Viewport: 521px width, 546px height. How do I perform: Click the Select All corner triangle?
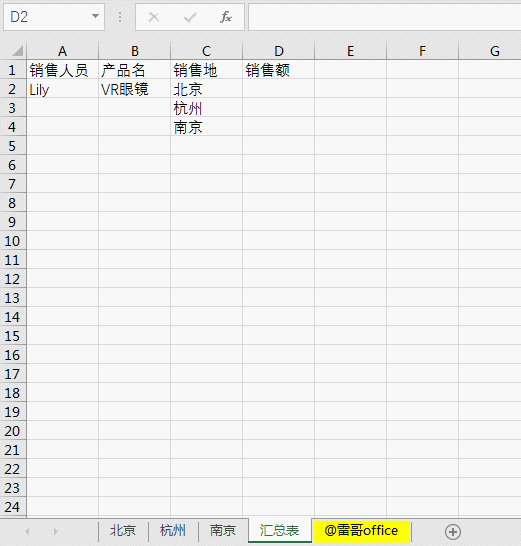[x=17, y=51]
